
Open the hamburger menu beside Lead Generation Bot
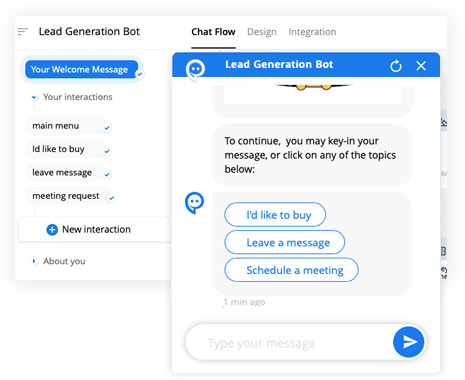(x=23, y=32)
